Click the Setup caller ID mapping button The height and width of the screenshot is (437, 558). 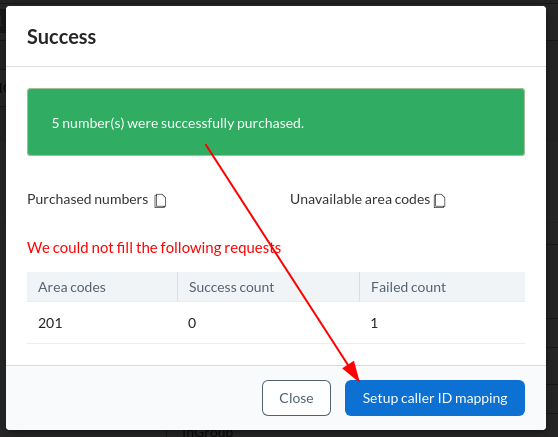coord(435,398)
